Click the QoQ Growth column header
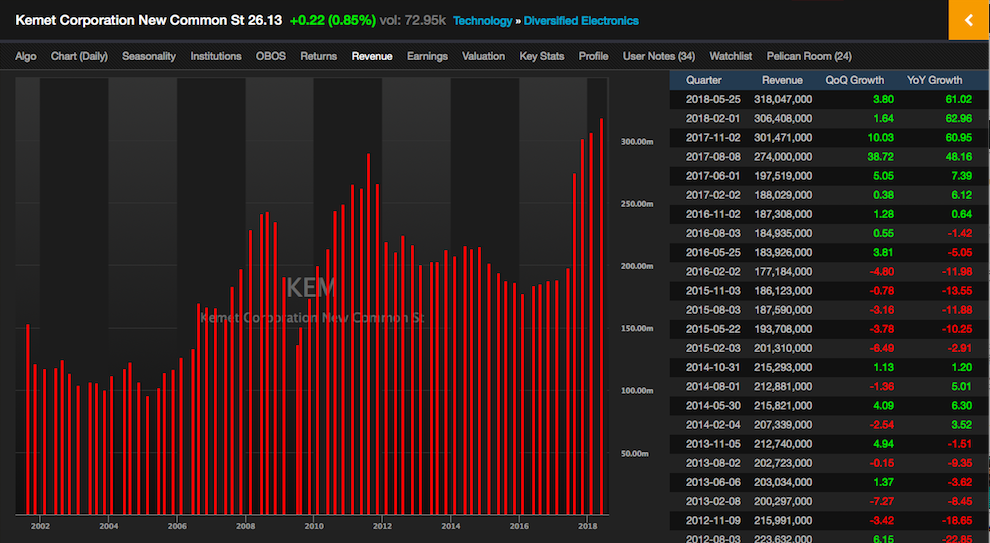Screen dimensions: 990x543 tap(855, 80)
